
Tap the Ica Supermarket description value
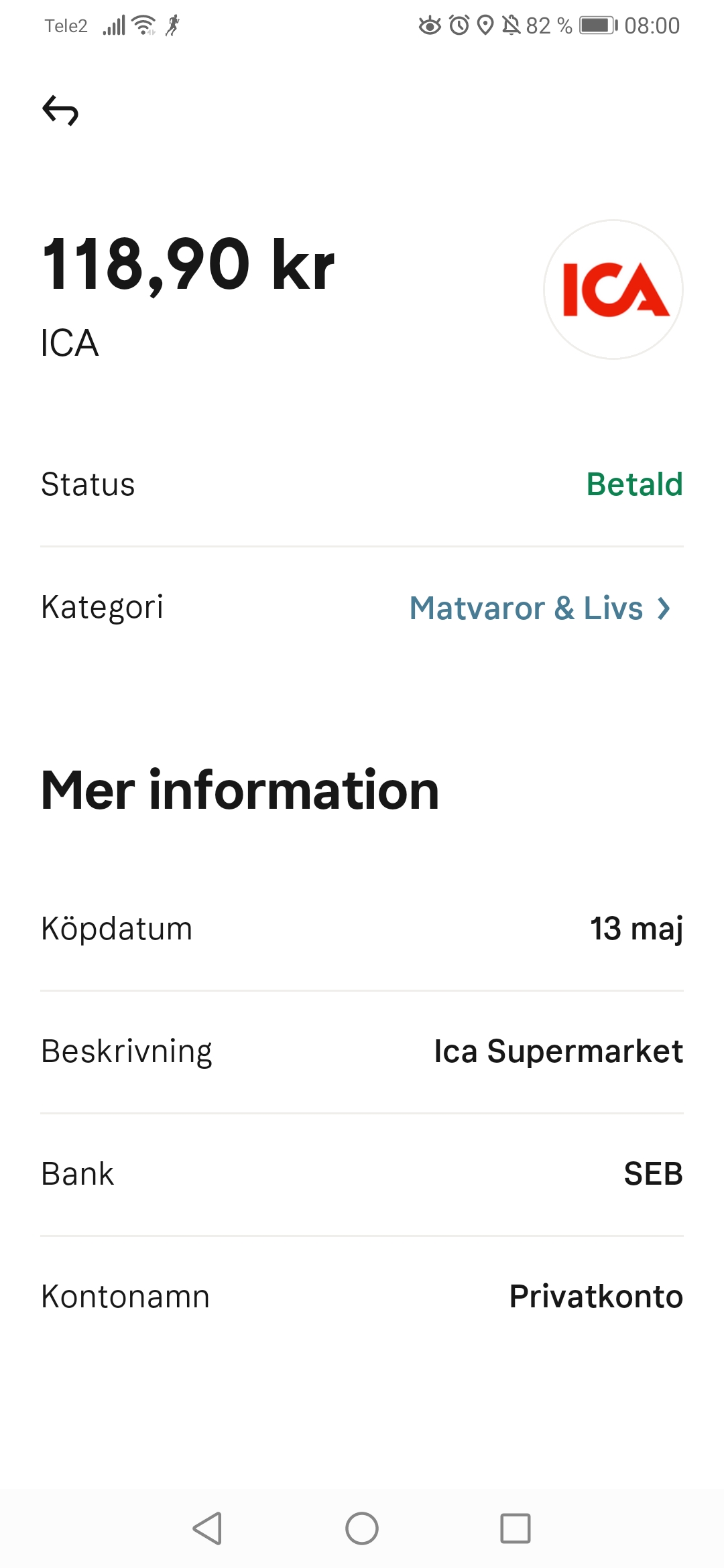558,1051
